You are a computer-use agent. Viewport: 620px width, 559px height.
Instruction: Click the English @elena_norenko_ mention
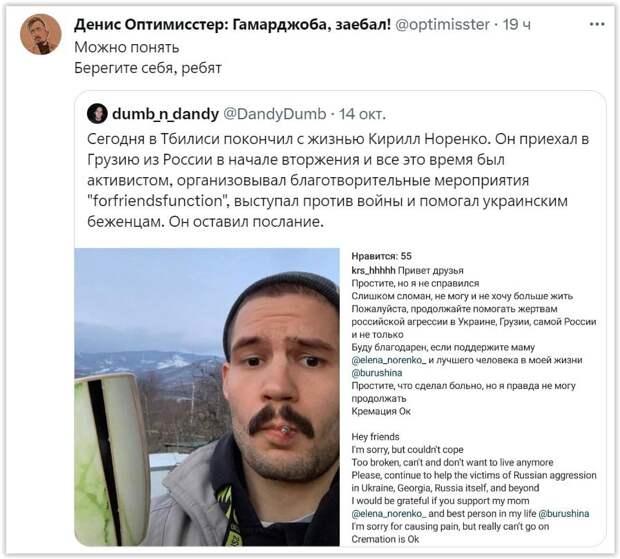pos(389,514)
